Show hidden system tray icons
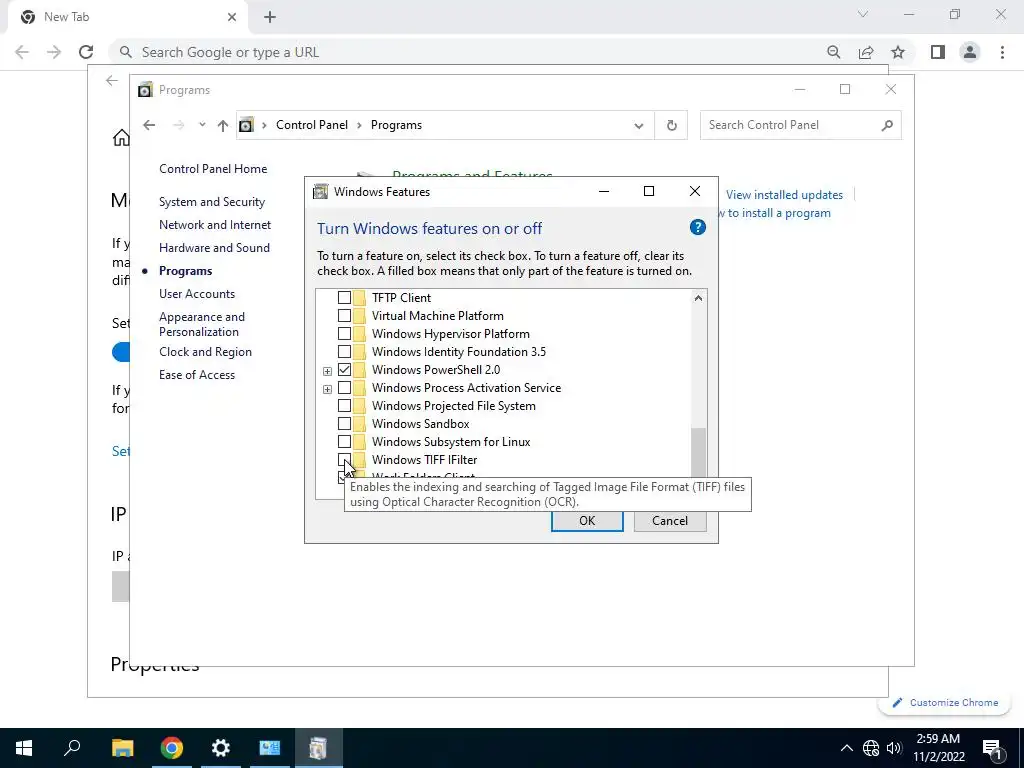This screenshot has width=1024, height=768. point(846,748)
